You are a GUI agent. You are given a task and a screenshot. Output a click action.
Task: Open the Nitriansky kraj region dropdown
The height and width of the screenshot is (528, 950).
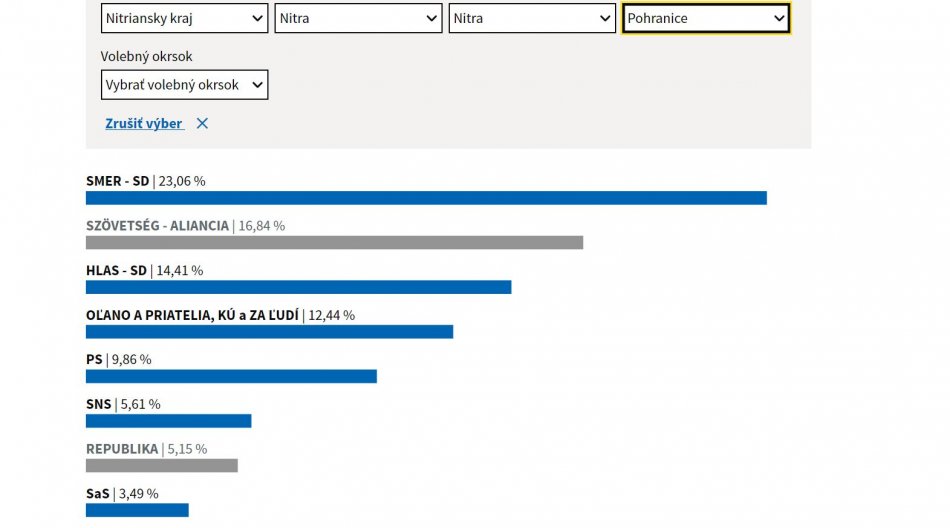click(x=184, y=18)
